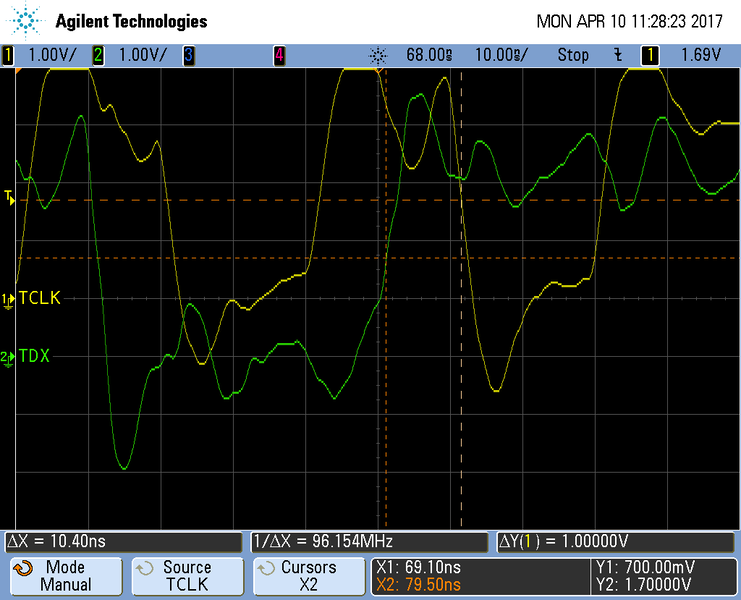
Task: Select the yellow channel 1 indicator
Action: [x=9, y=56]
